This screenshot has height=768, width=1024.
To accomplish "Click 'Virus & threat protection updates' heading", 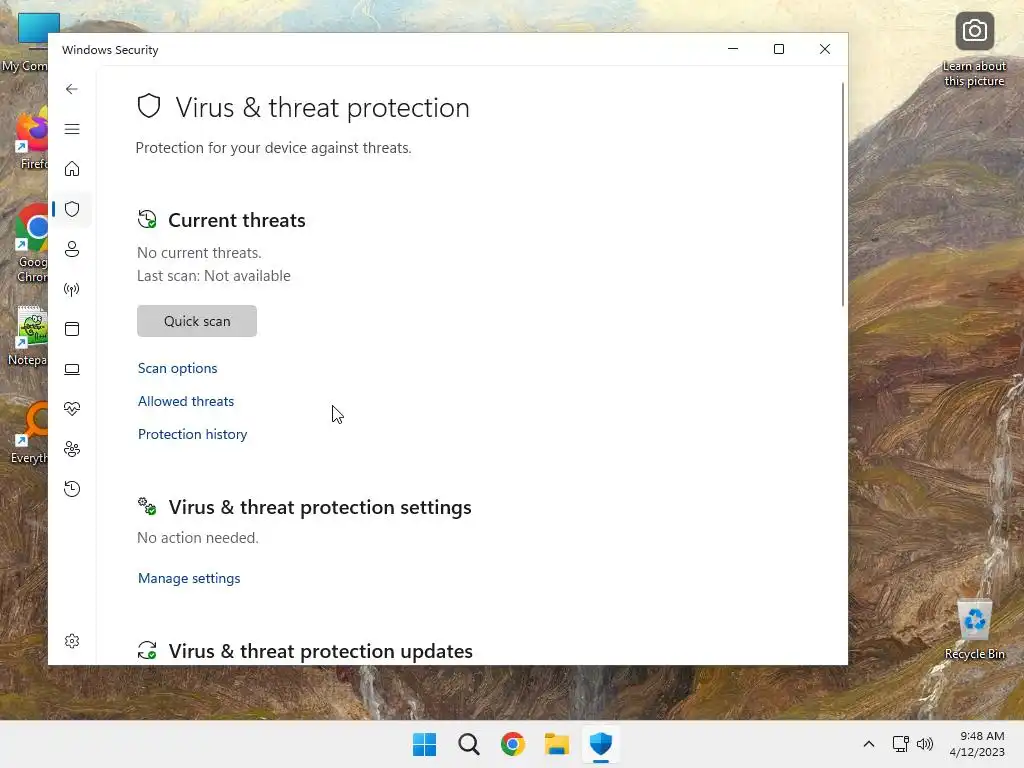I will pyautogui.click(x=321, y=651).
